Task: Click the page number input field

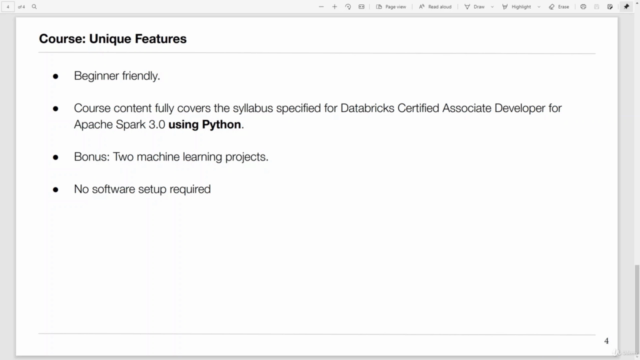Action: [8, 7]
